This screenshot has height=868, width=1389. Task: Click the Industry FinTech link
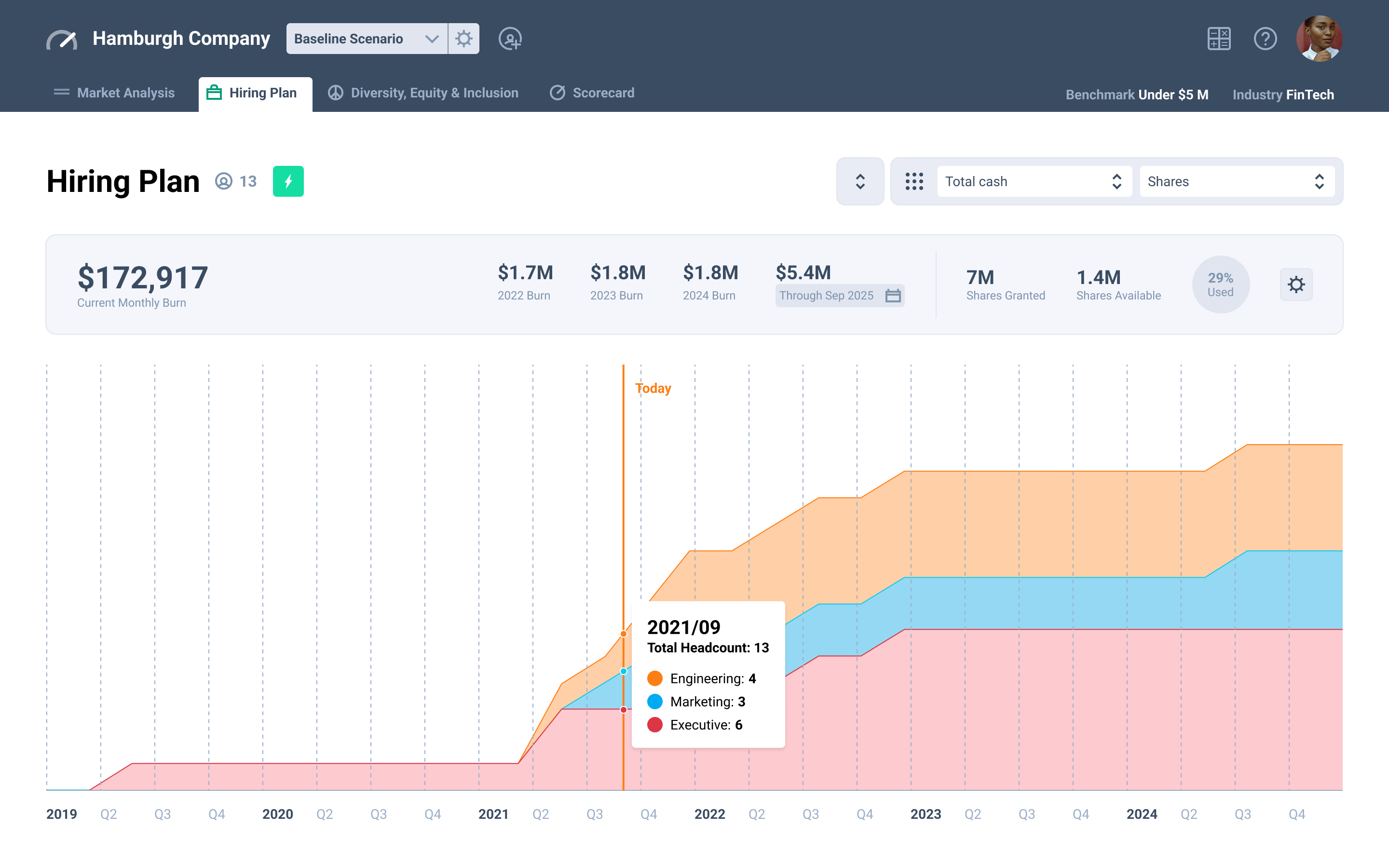pyautogui.click(x=1283, y=94)
